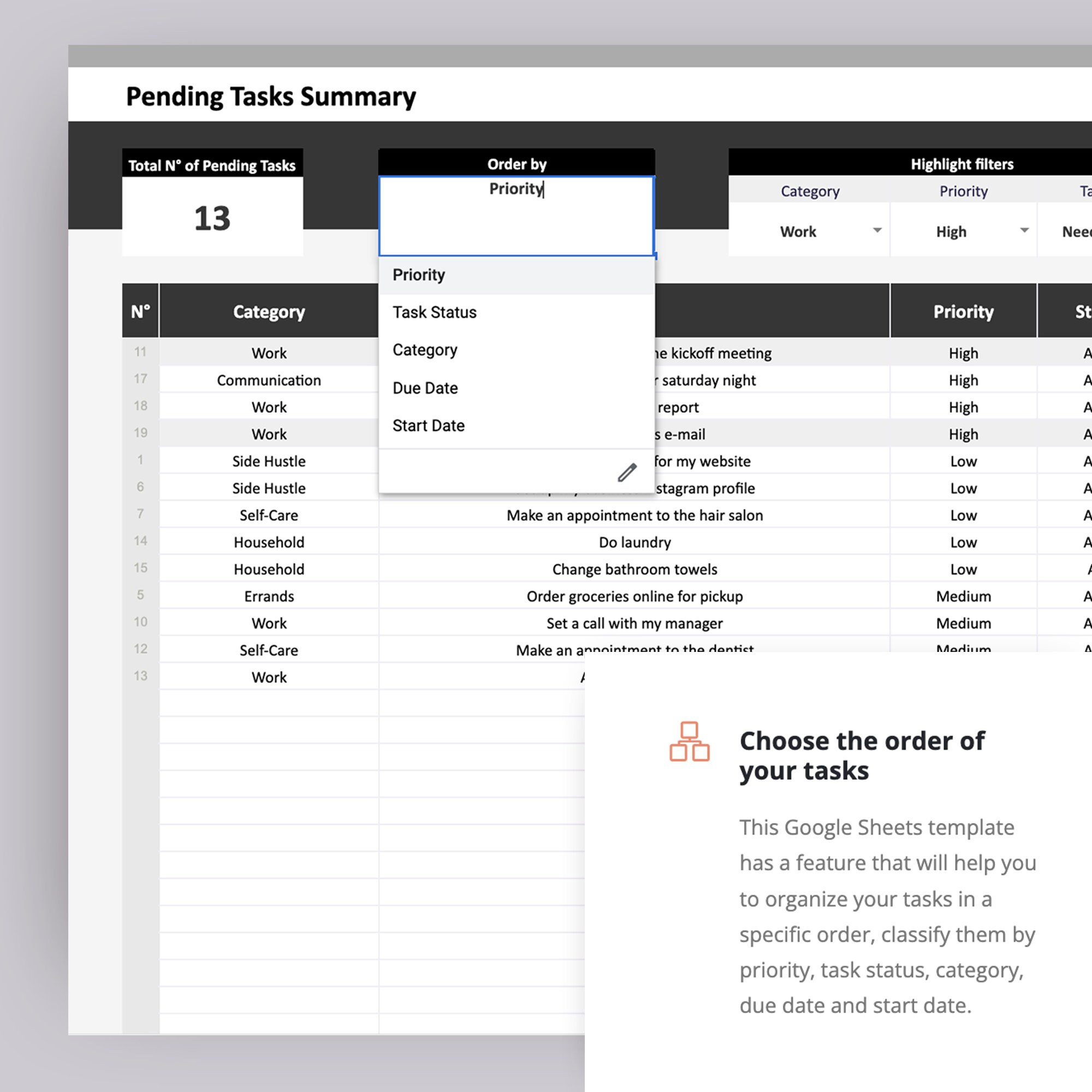Click the Priority column header
The width and height of the screenshot is (1092, 1092).
963,311
